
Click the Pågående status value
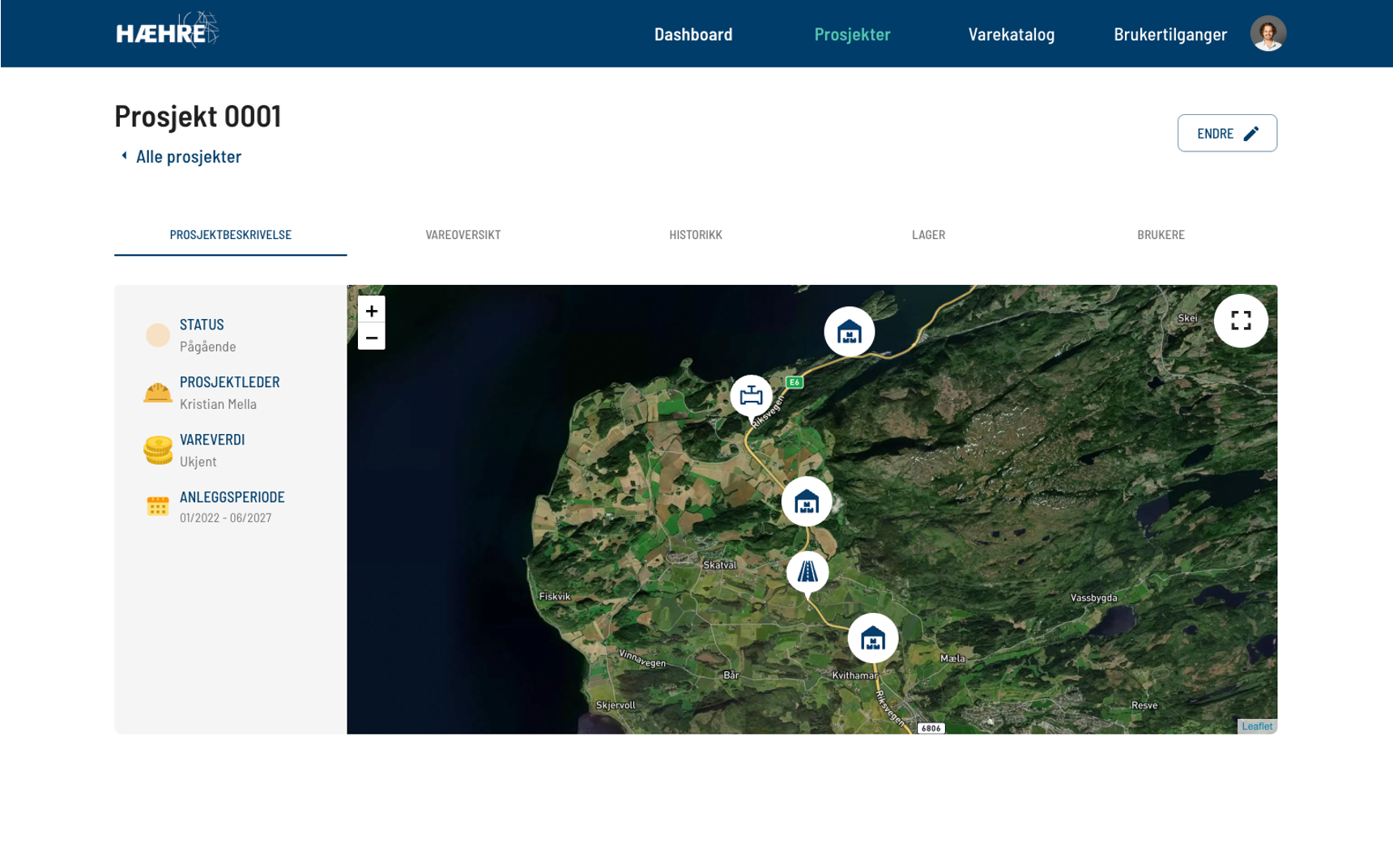pyautogui.click(x=208, y=347)
